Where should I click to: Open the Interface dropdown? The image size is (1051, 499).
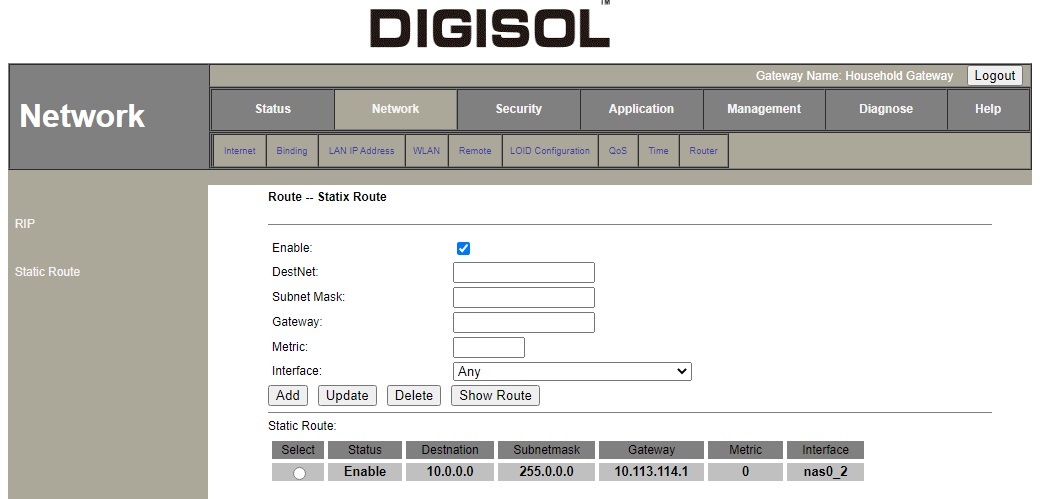(x=572, y=371)
